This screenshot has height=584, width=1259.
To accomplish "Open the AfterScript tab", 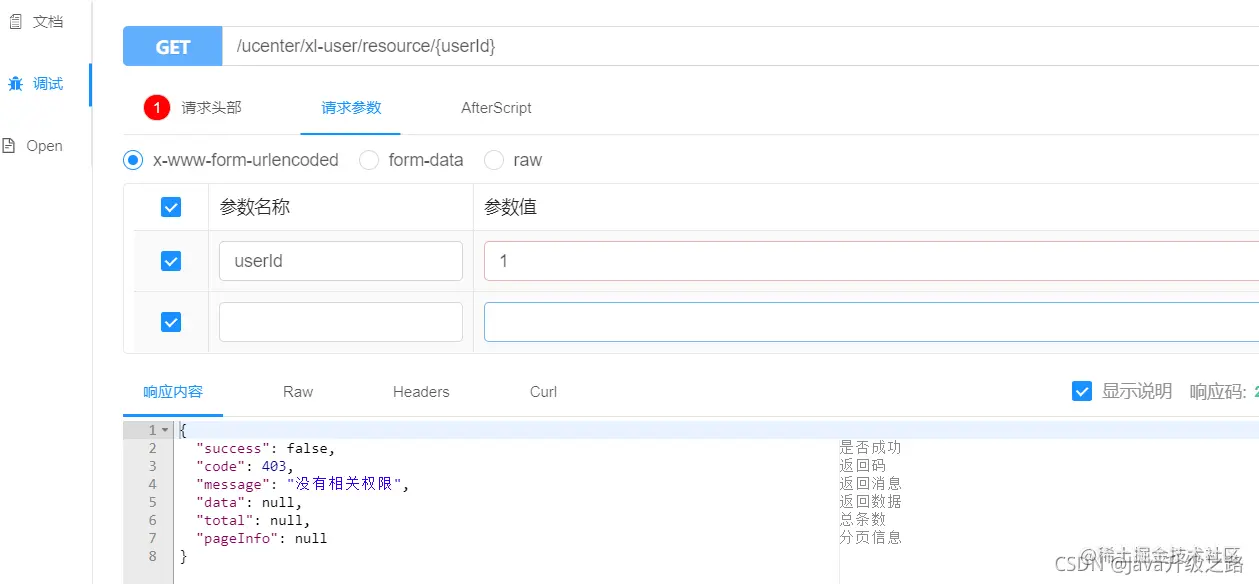I will 496,108.
